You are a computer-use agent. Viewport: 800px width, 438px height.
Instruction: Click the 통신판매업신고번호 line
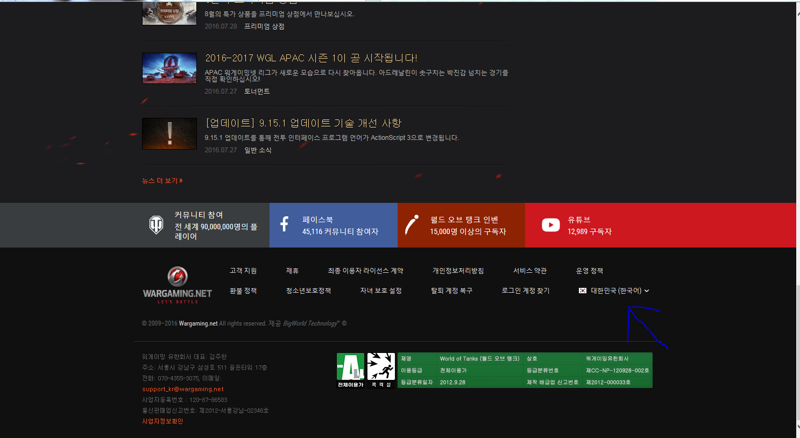(x=205, y=411)
